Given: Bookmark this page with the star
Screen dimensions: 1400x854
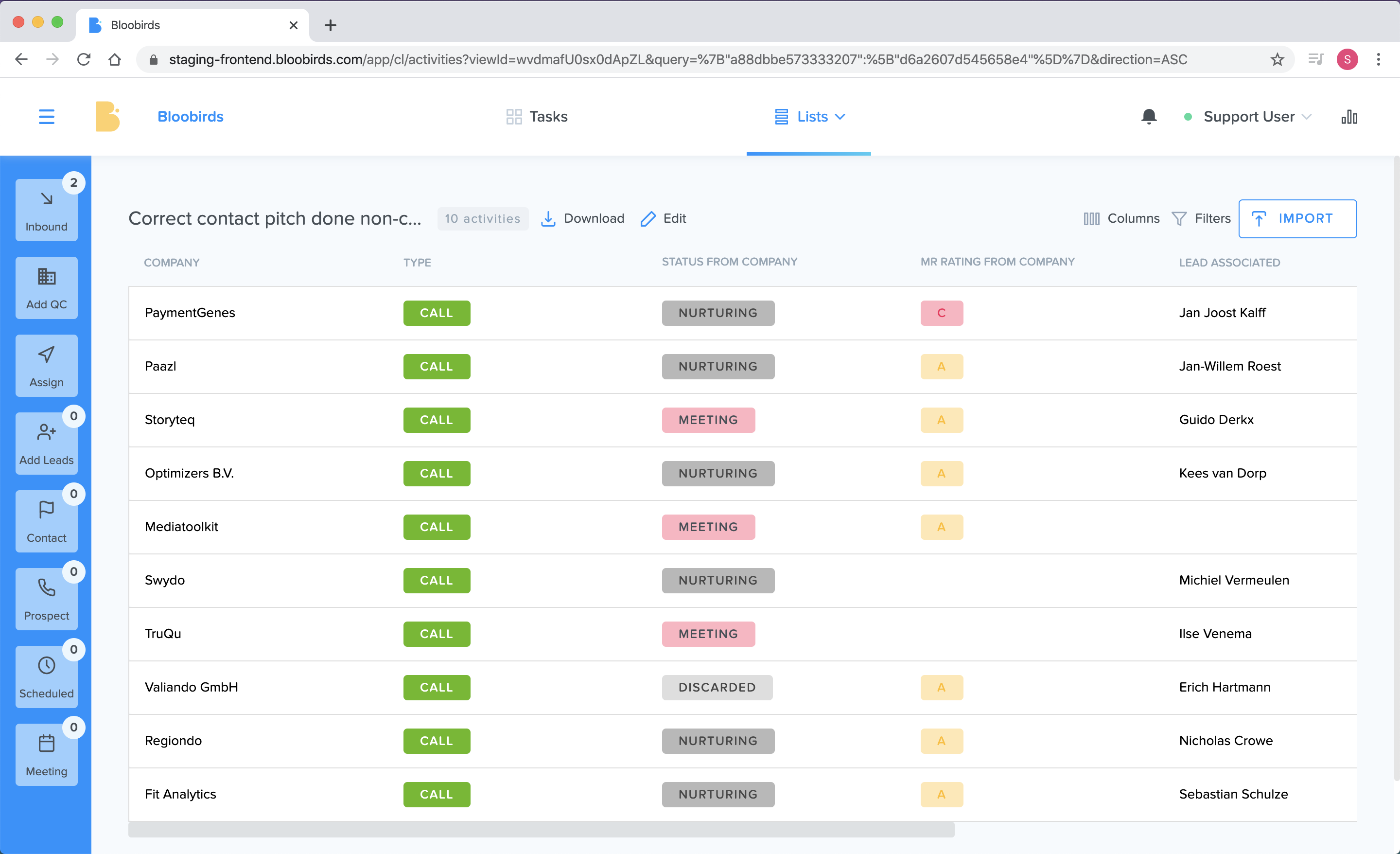Looking at the screenshot, I should 1277,59.
